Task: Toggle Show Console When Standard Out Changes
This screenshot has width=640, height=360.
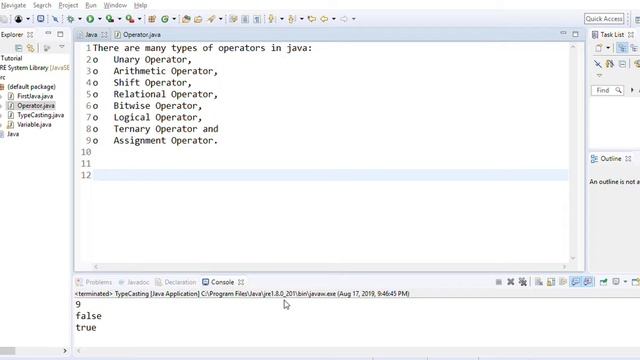Action: [576, 282]
